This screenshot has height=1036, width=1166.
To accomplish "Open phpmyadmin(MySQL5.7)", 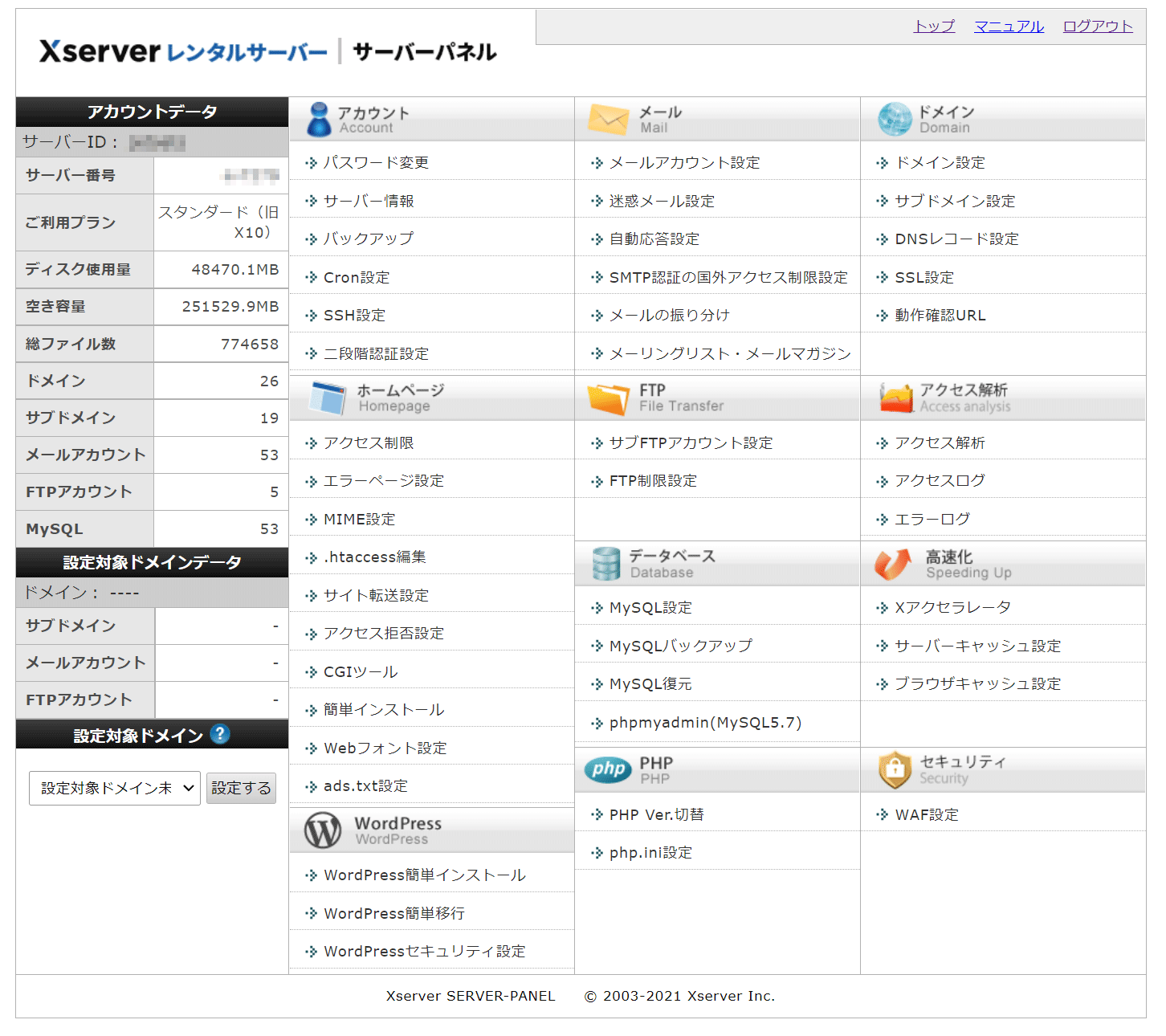I will coord(706,722).
